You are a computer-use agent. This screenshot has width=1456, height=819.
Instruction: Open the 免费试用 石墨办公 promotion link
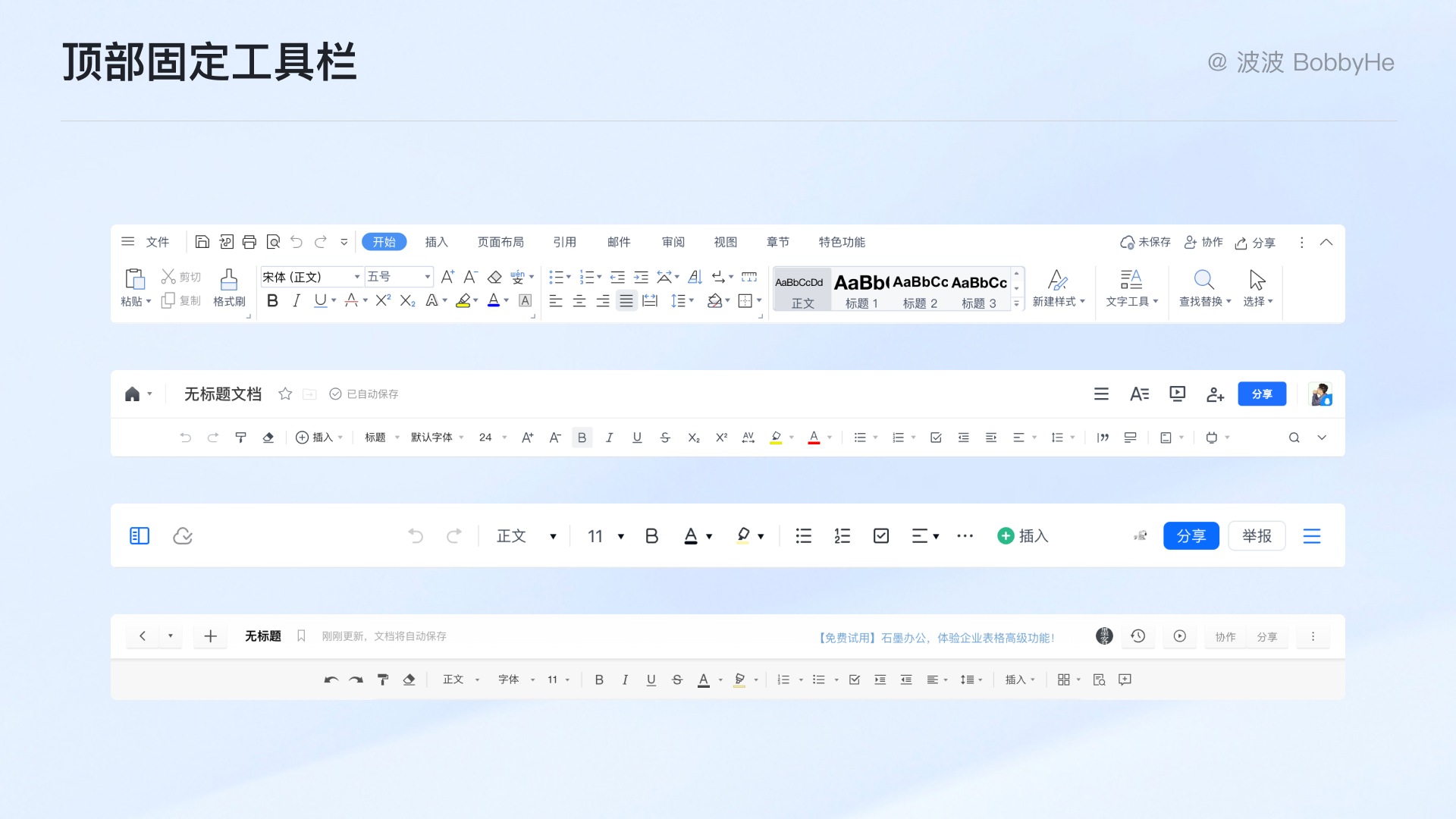pyautogui.click(x=936, y=638)
